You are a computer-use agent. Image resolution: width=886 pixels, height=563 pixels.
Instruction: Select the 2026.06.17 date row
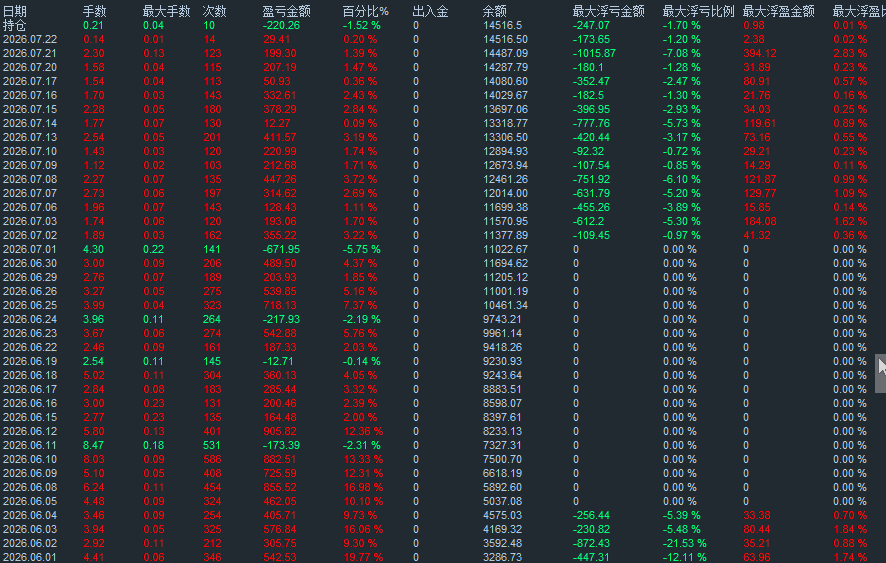[x=30, y=389]
